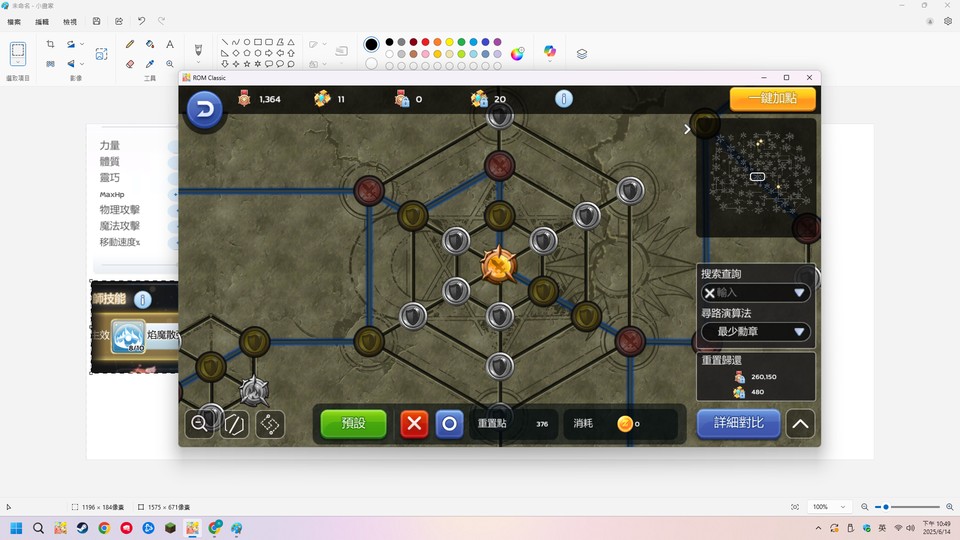Click the zoom-out magnifier icon in game
The width and height of the screenshot is (960, 540).
pos(199,424)
